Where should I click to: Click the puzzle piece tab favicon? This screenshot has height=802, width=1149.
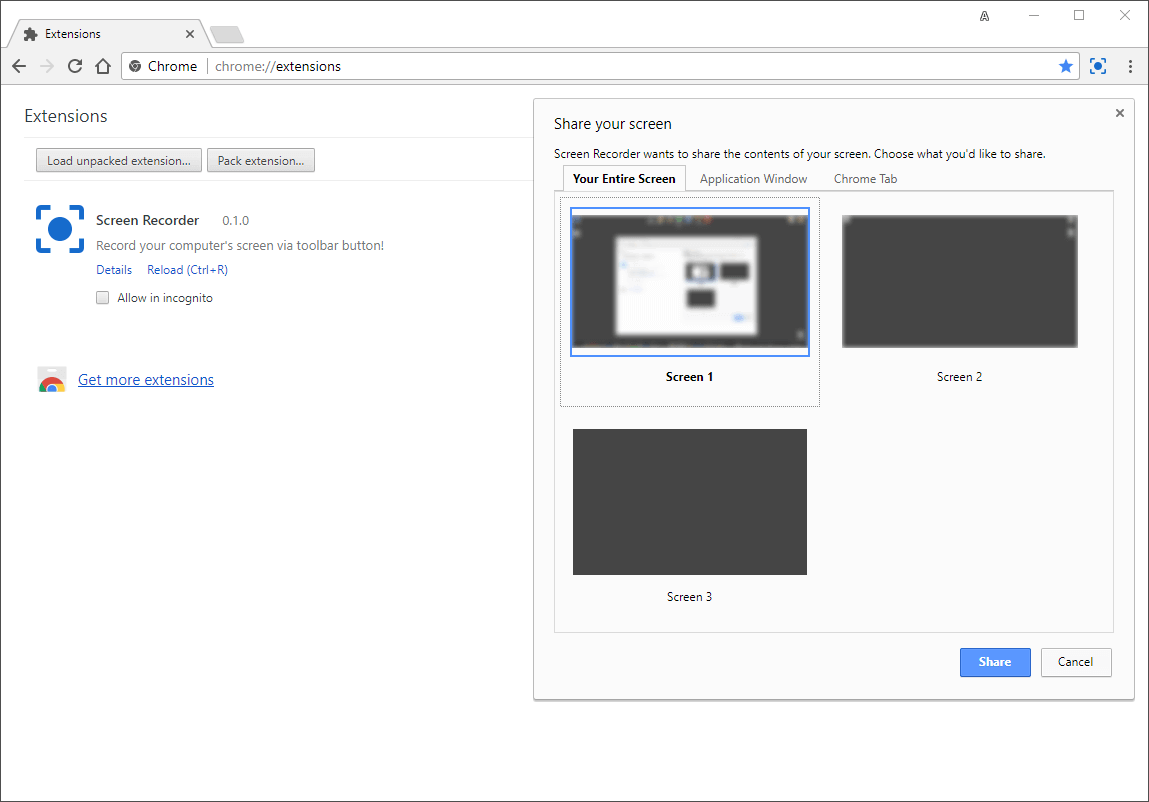click(30, 34)
